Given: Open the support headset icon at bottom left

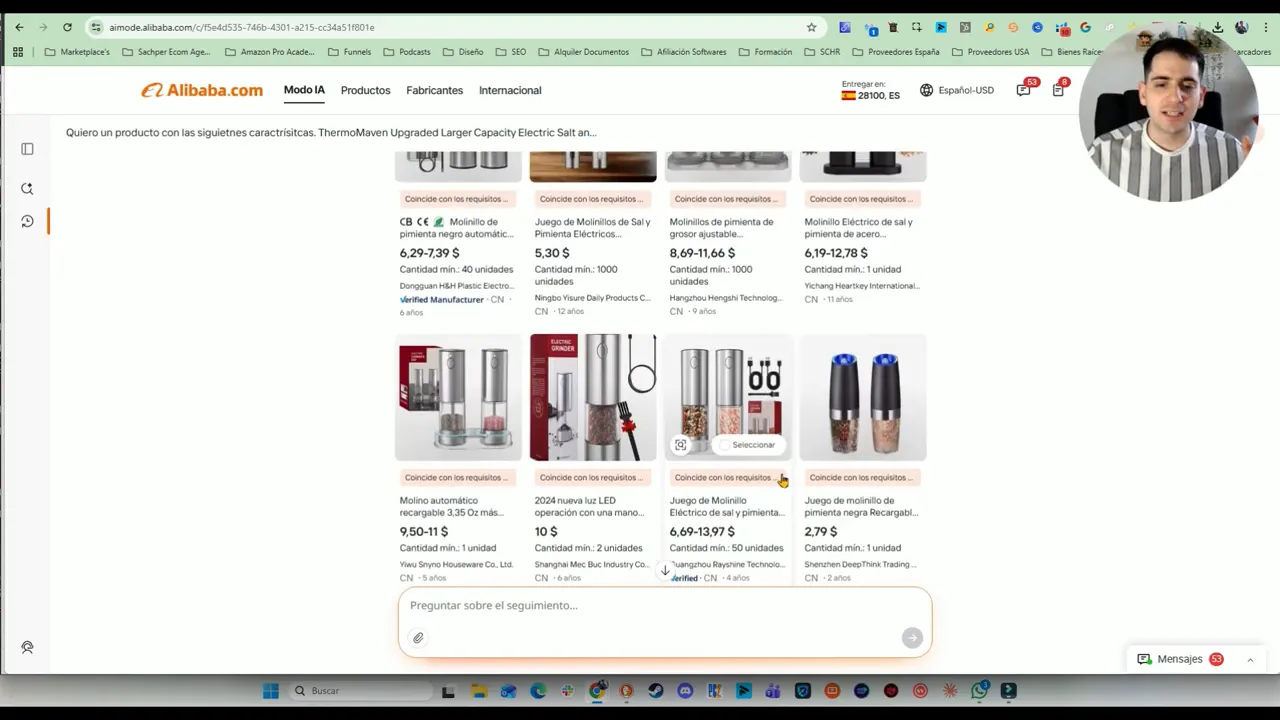Looking at the screenshot, I should tap(27, 647).
